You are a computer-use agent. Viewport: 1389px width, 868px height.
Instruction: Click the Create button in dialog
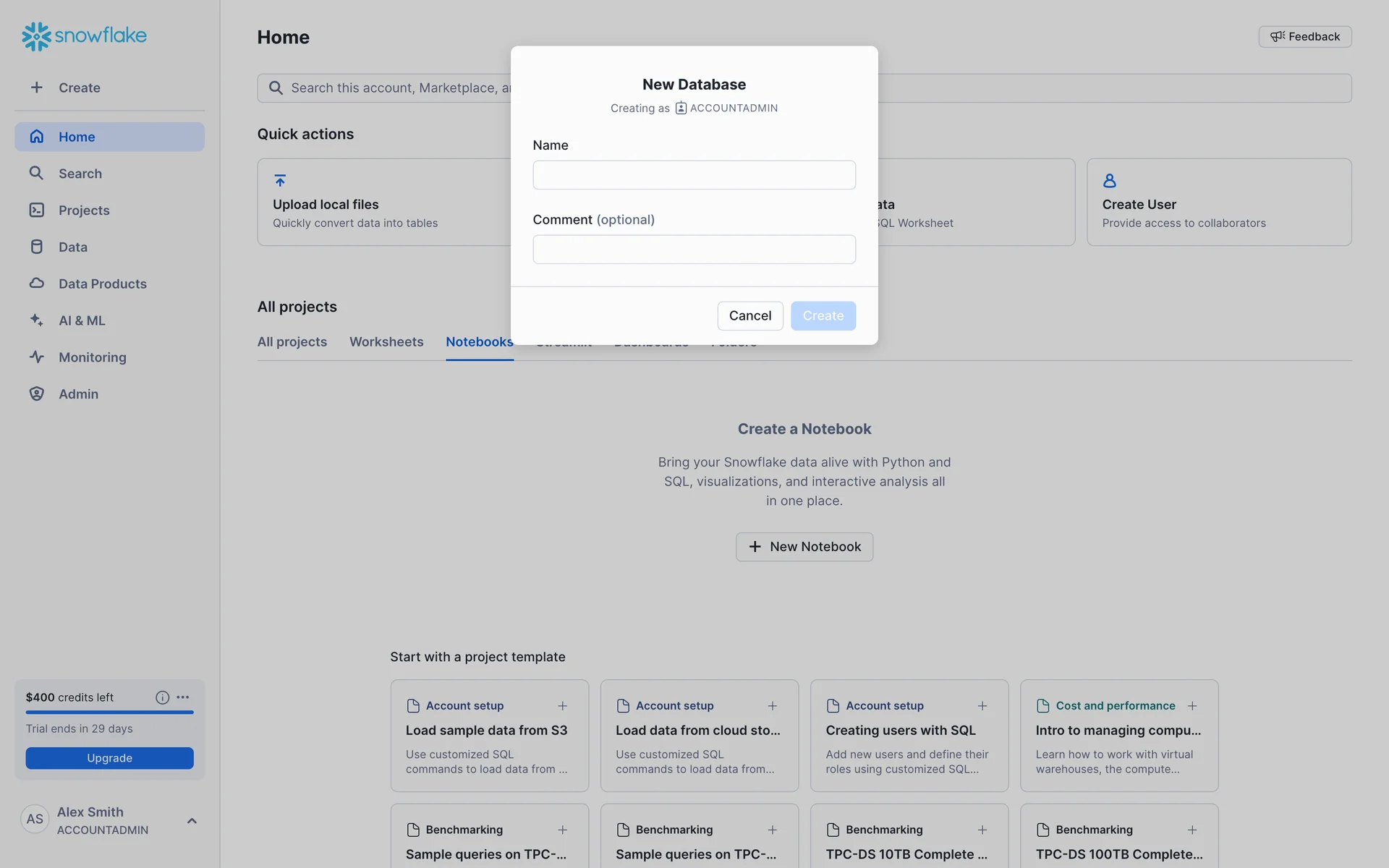click(x=823, y=315)
